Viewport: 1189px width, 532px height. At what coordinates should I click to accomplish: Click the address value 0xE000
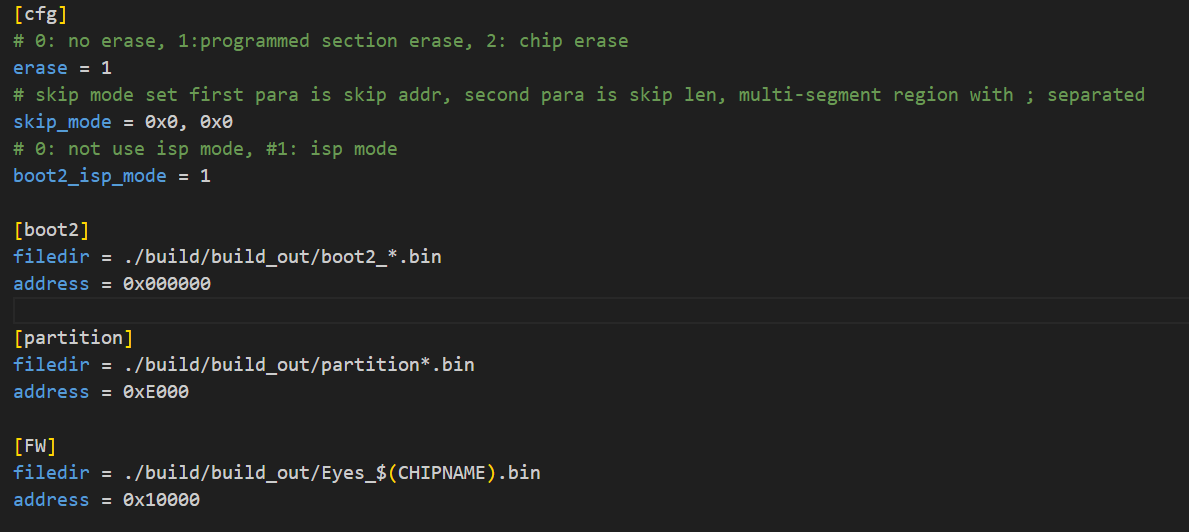pos(155,392)
